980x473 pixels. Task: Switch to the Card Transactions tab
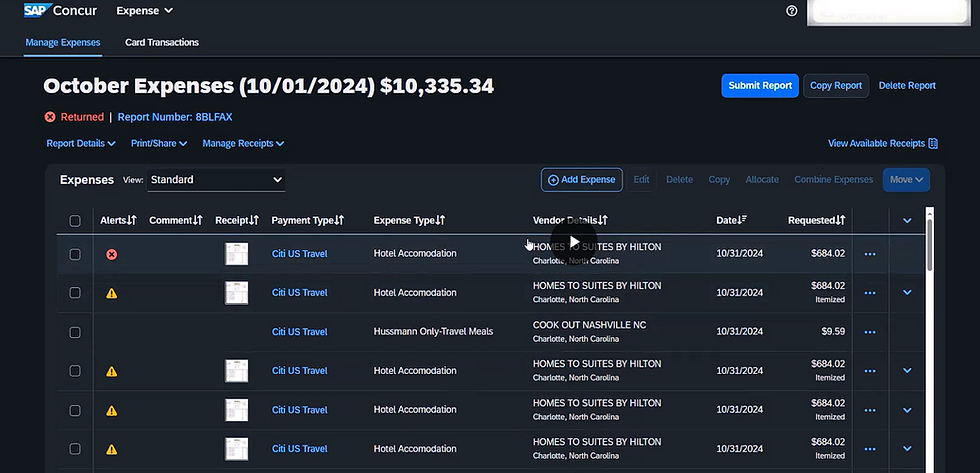click(x=162, y=42)
